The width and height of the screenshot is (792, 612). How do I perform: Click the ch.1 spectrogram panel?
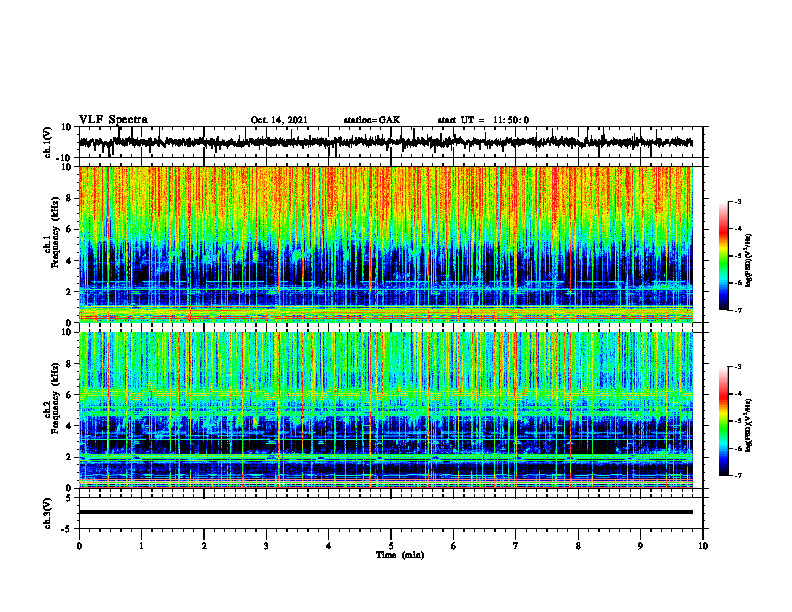tap(385, 244)
